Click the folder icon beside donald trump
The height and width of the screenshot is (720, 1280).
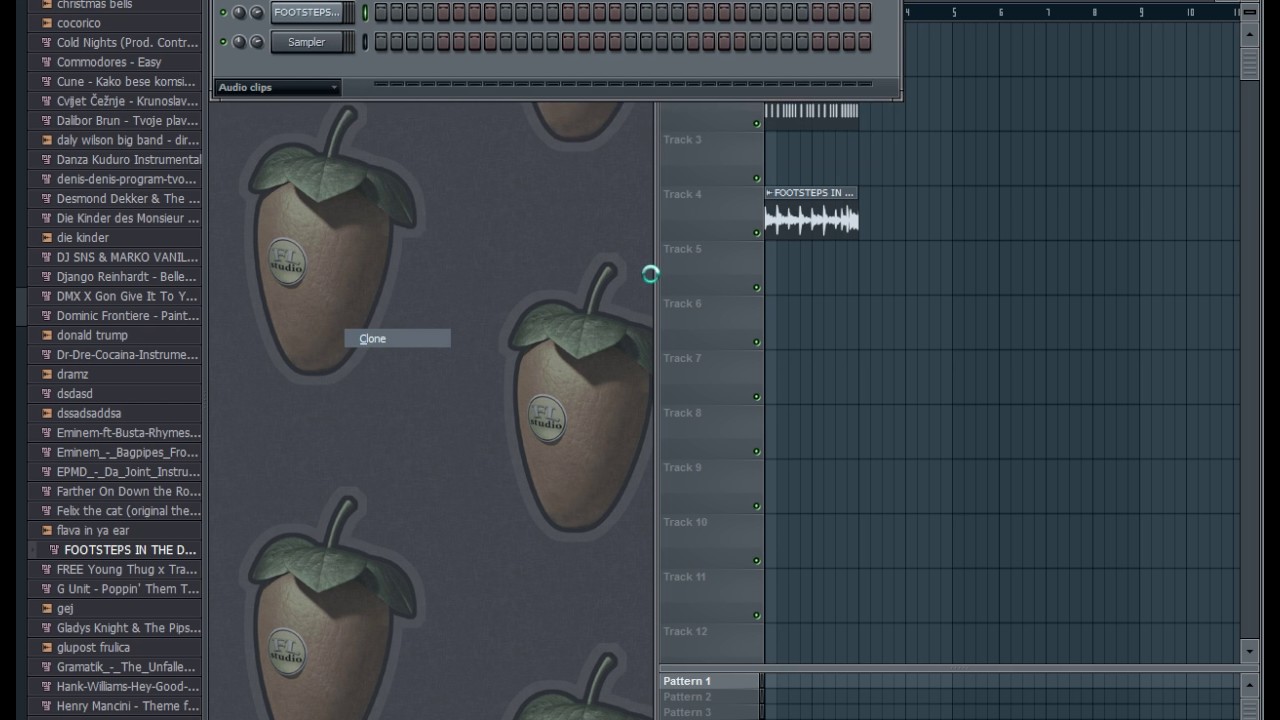(46, 335)
